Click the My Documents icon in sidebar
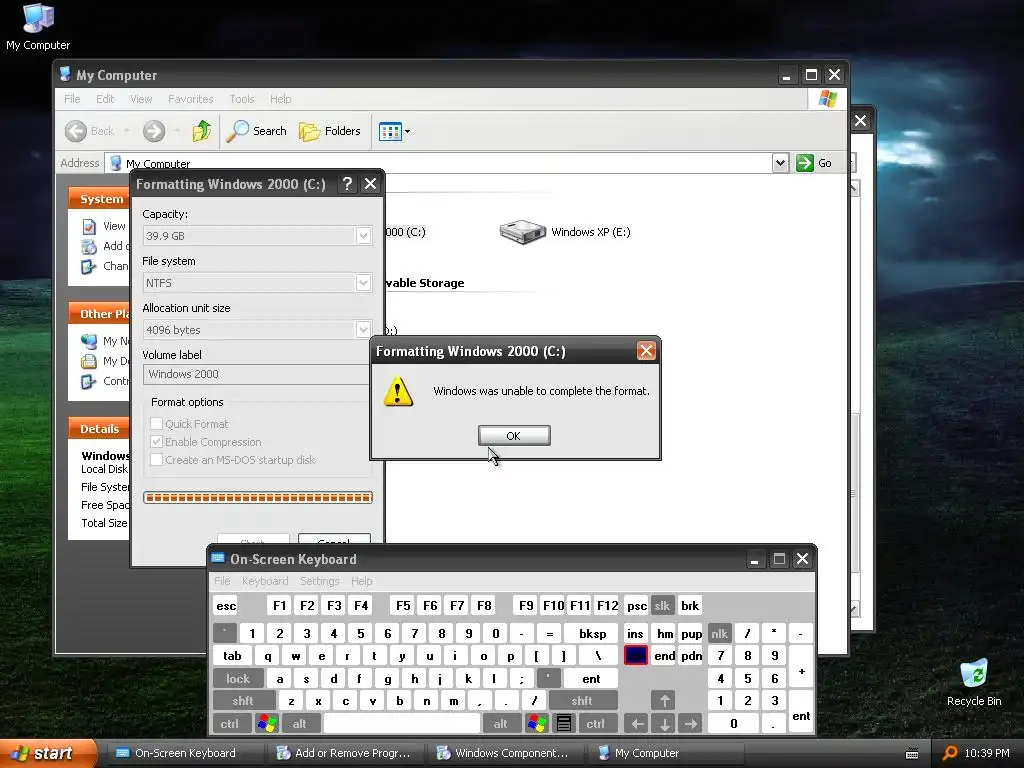This screenshot has width=1024, height=768. (89, 361)
